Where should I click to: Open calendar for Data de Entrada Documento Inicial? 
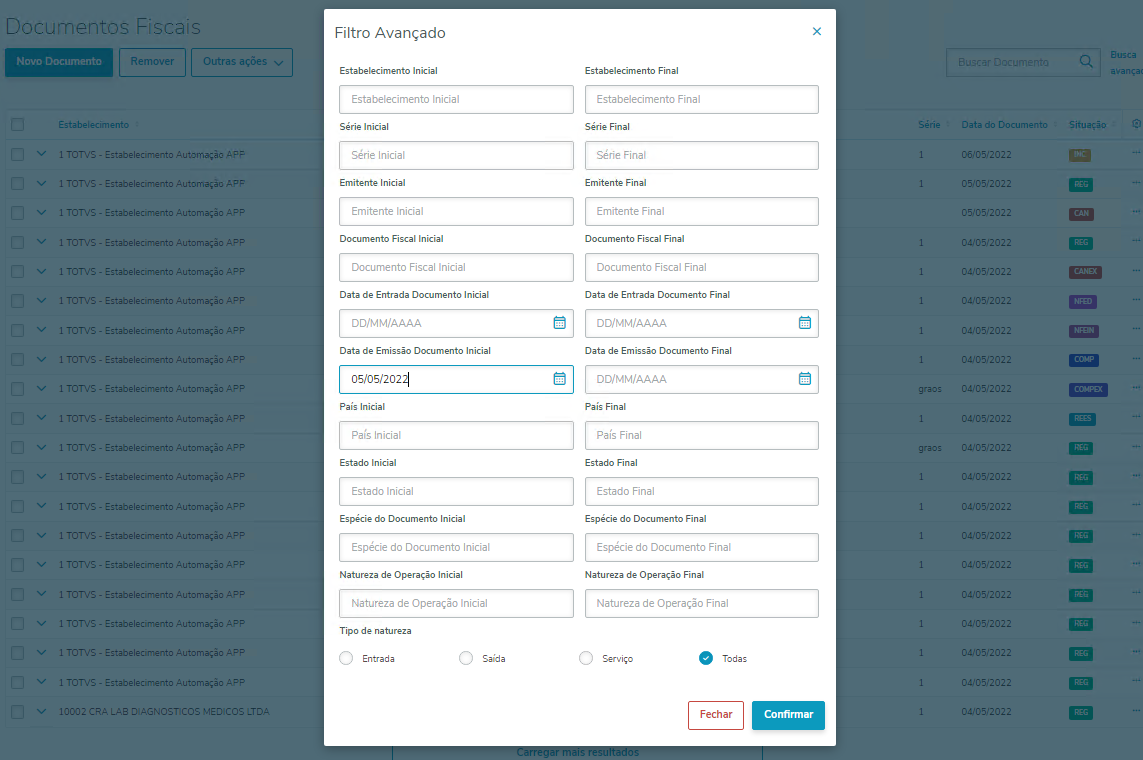tap(560, 323)
